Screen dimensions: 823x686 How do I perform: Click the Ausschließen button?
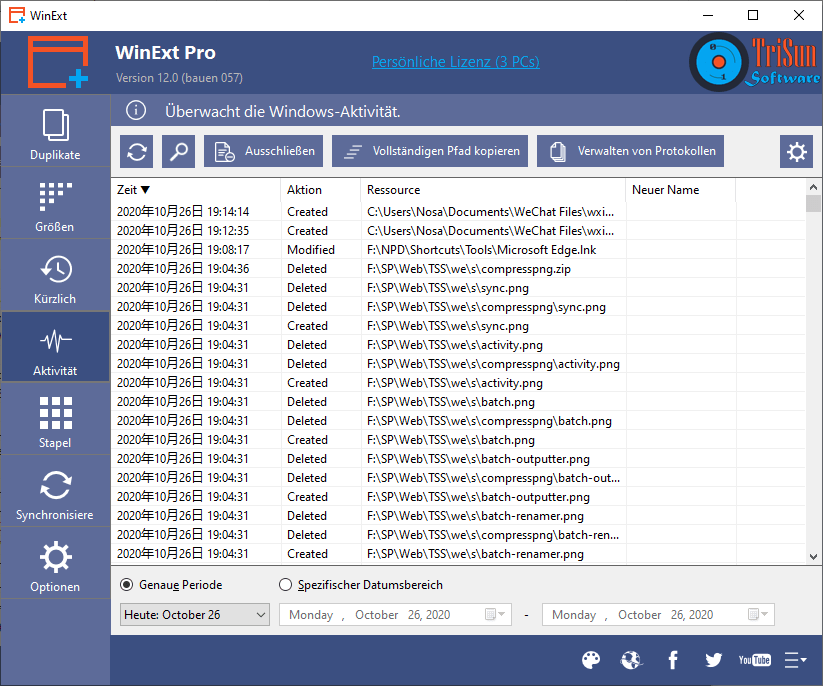[263, 151]
